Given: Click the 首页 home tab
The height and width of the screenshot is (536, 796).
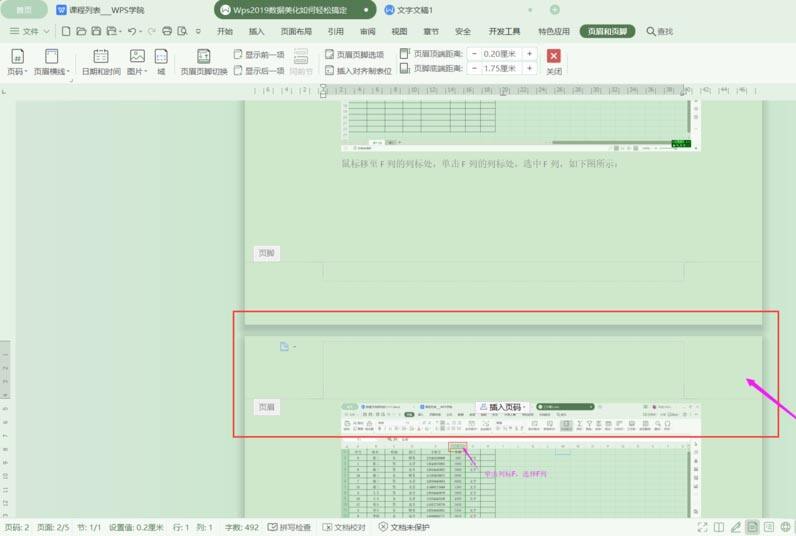Looking at the screenshot, I should click(24, 10).
